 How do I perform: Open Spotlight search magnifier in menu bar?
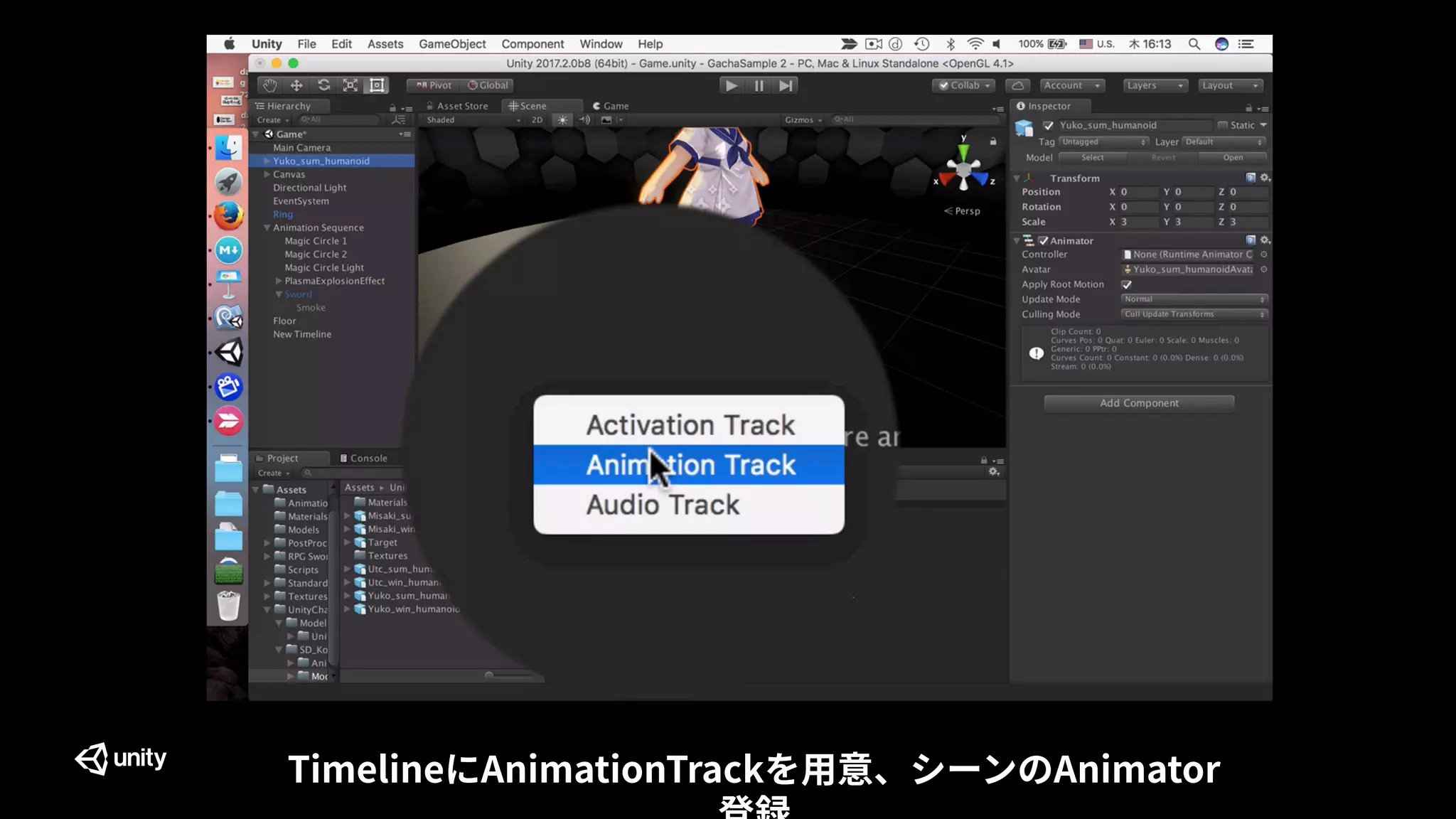pos(1194,44)
